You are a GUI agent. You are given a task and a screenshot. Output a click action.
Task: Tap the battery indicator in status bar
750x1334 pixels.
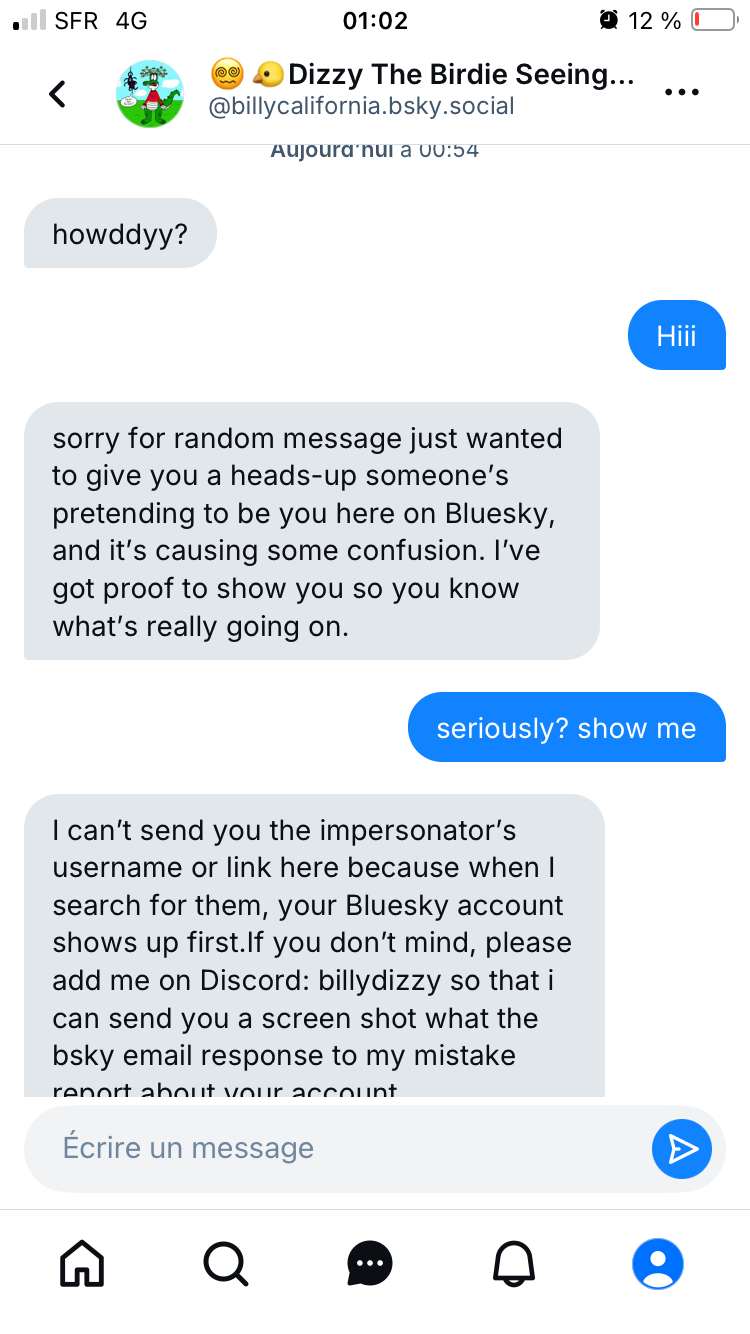713,20
